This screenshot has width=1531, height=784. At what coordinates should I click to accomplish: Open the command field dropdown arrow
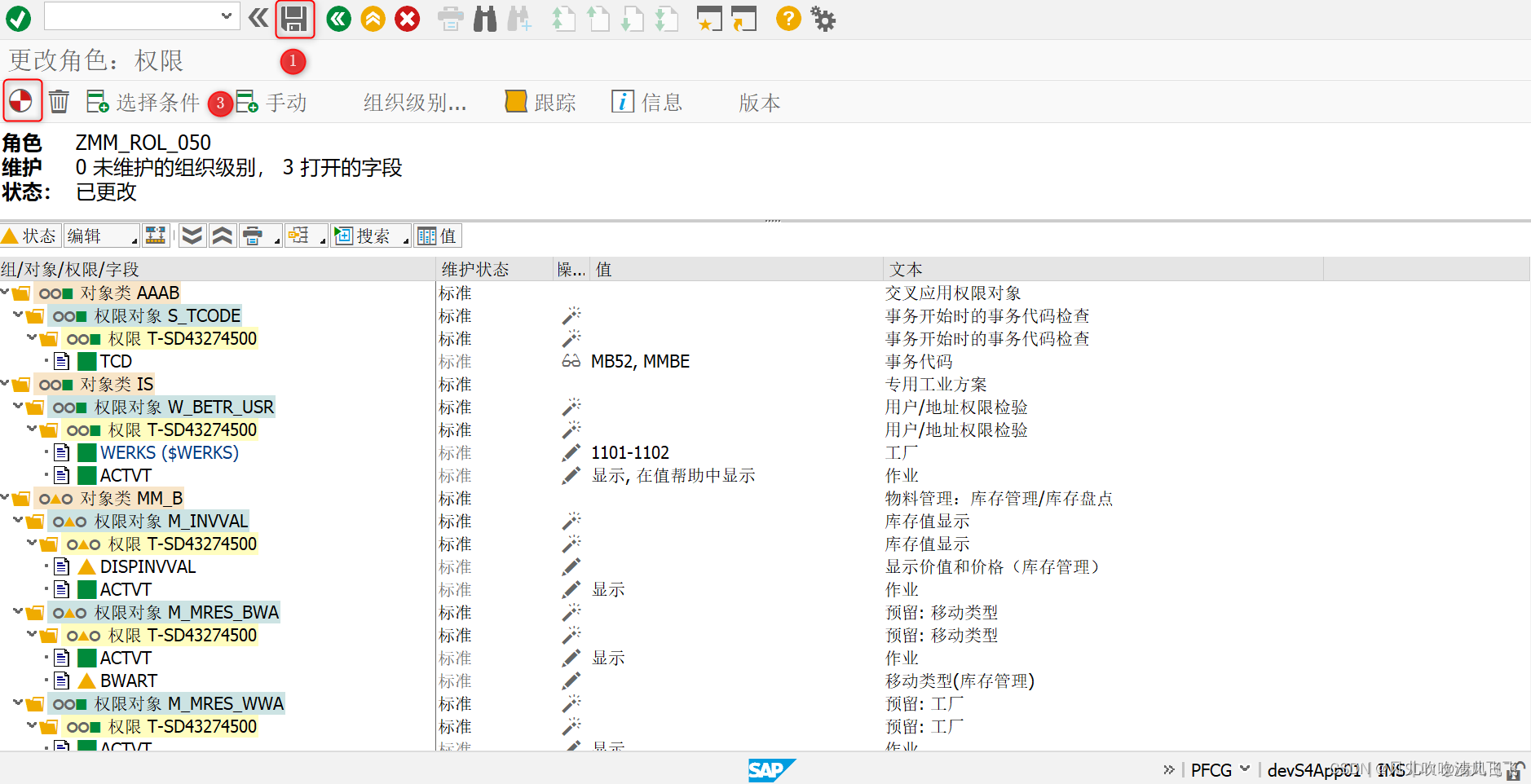[227, 16]
